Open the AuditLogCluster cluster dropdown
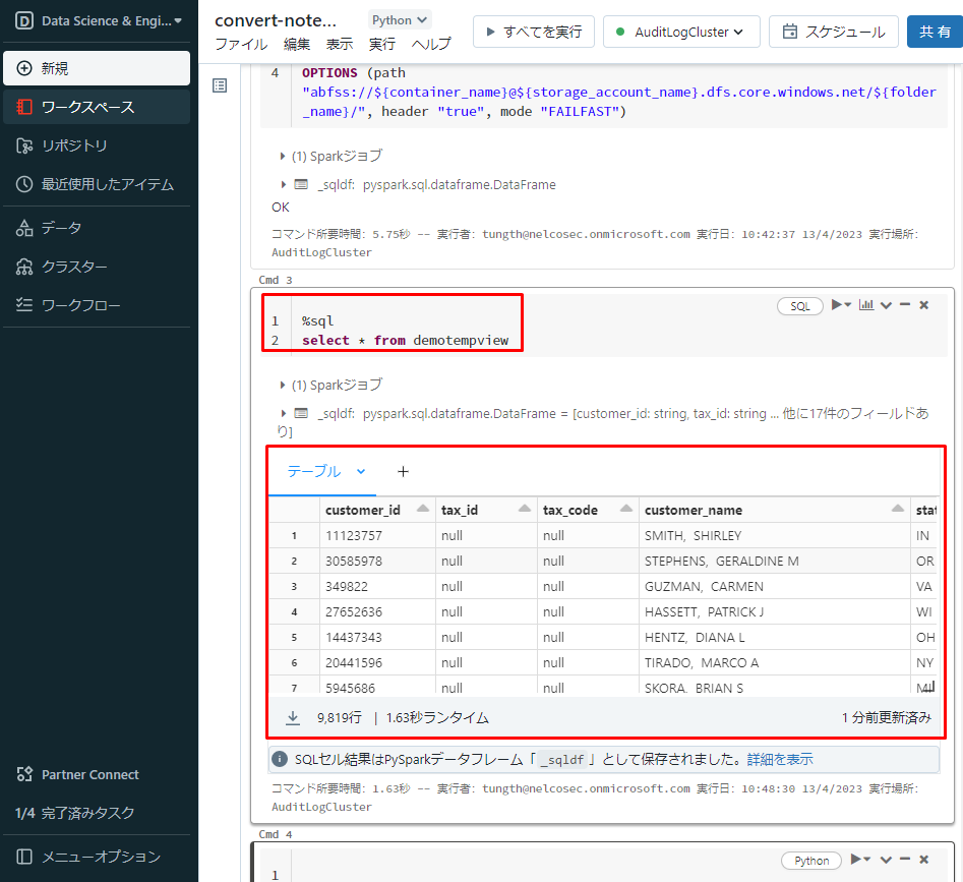 [x=682, y=32]
